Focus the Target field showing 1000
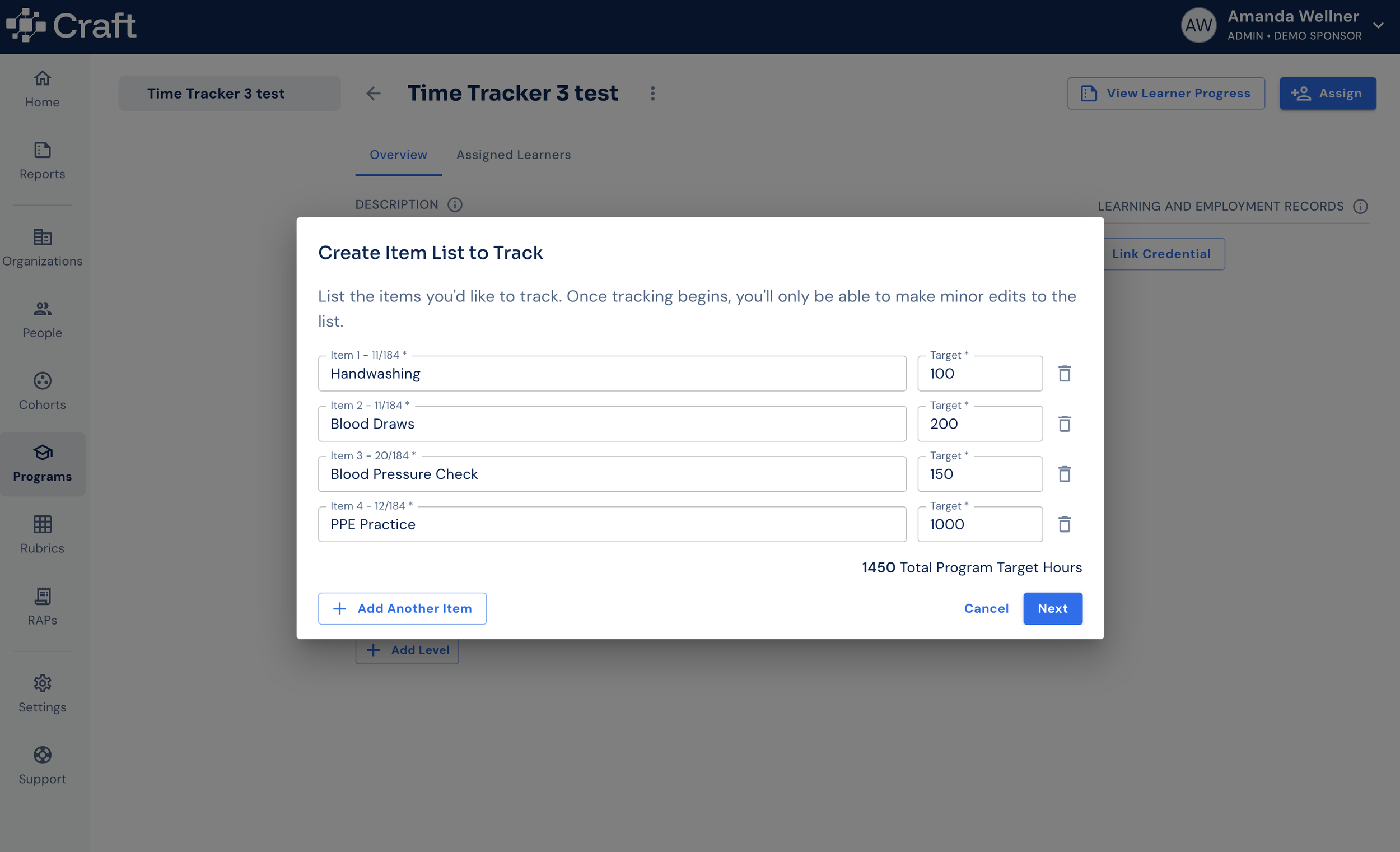The height and width of the screenshot is (852, 1400). (x=979, y=524)
